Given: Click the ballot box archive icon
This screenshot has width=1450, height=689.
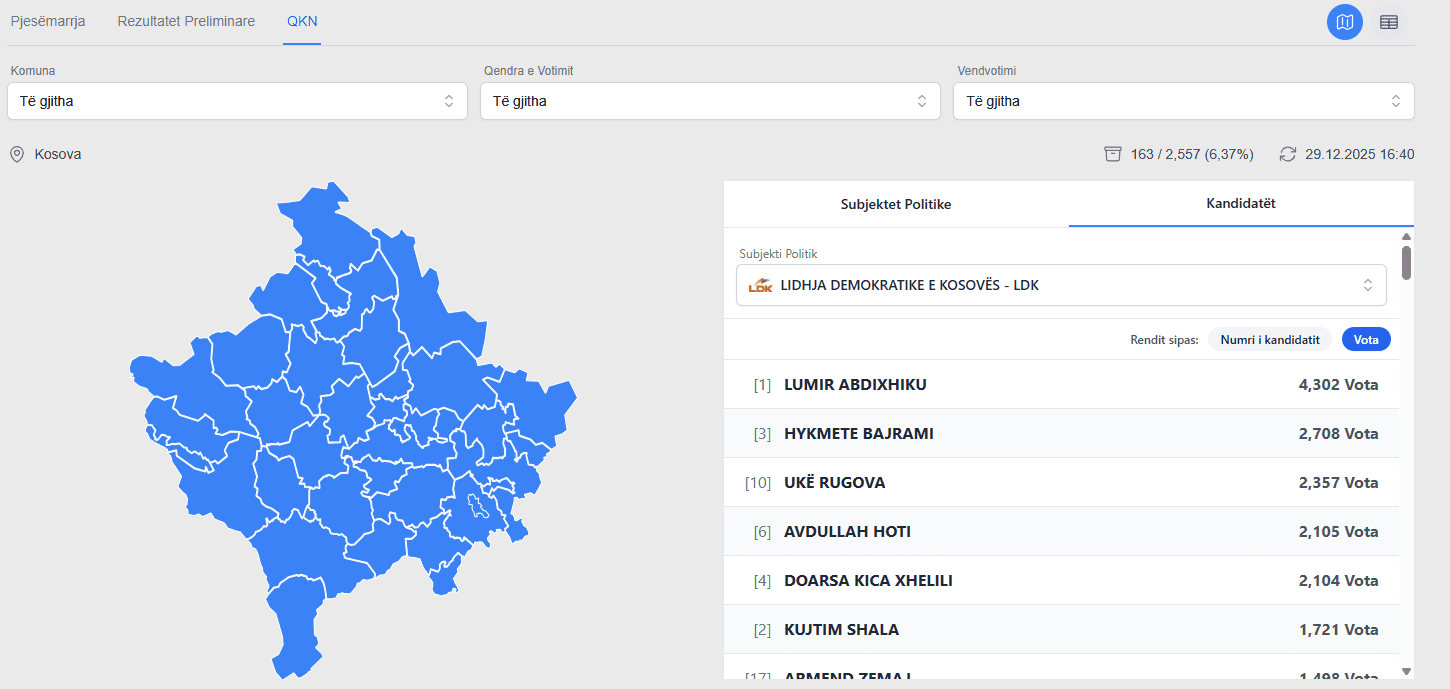Looking at the screenshot, I should pyautogui.click(x=1112, y=154).
